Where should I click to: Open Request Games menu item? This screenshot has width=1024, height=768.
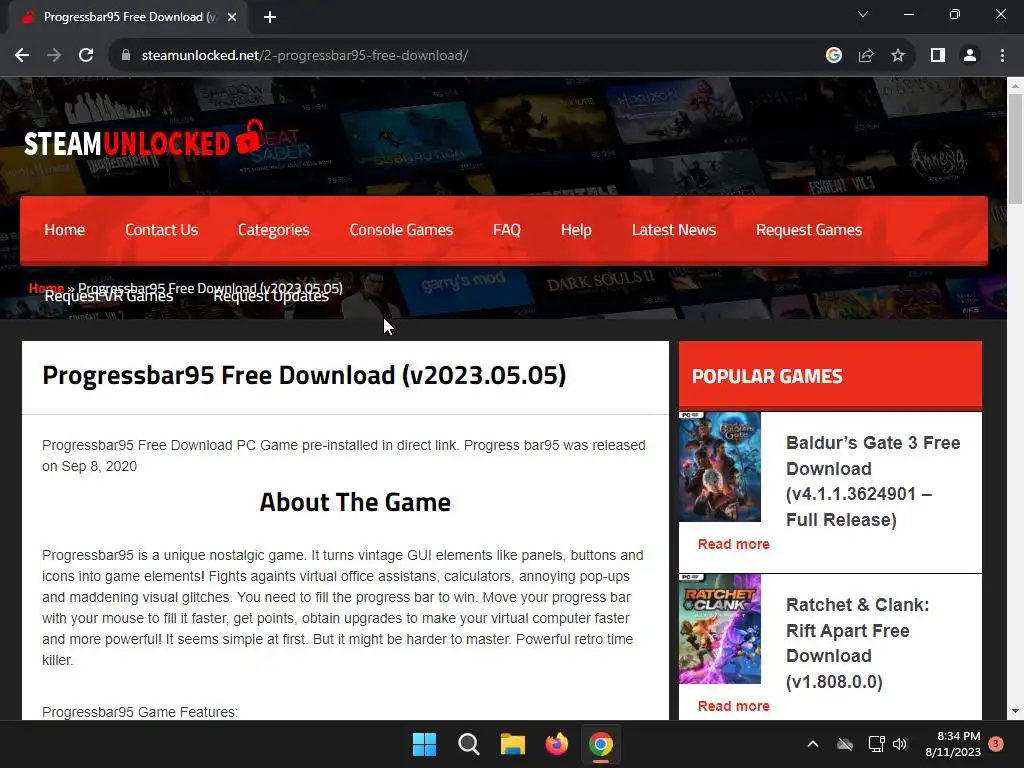click(809, 230)
